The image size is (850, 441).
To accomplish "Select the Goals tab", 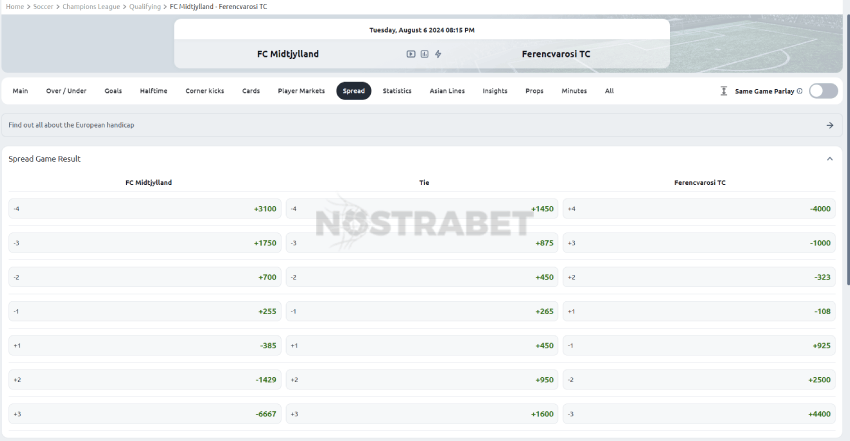I will coord(113,91).
